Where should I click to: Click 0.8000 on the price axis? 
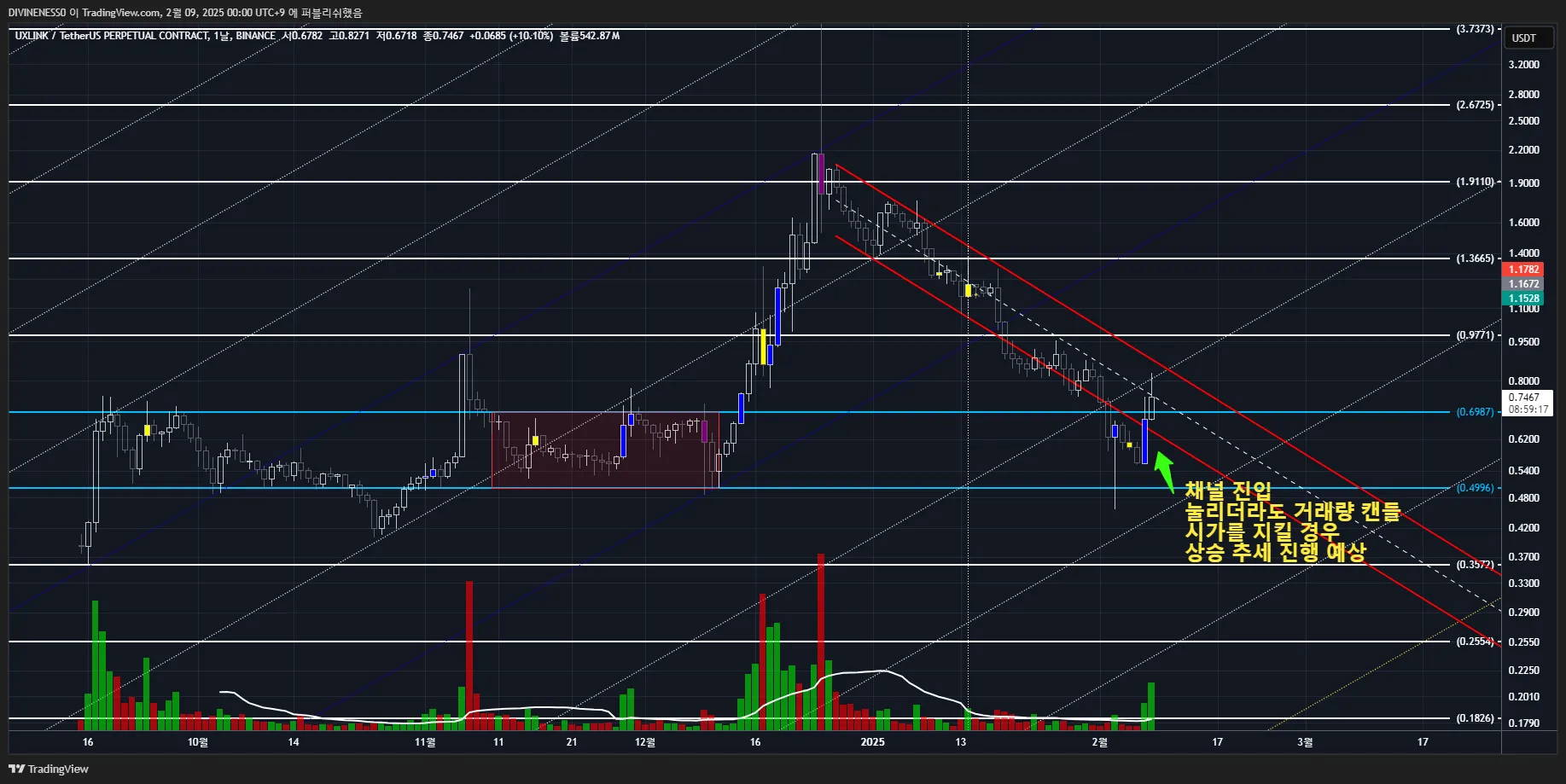(x=1523, y=381)
